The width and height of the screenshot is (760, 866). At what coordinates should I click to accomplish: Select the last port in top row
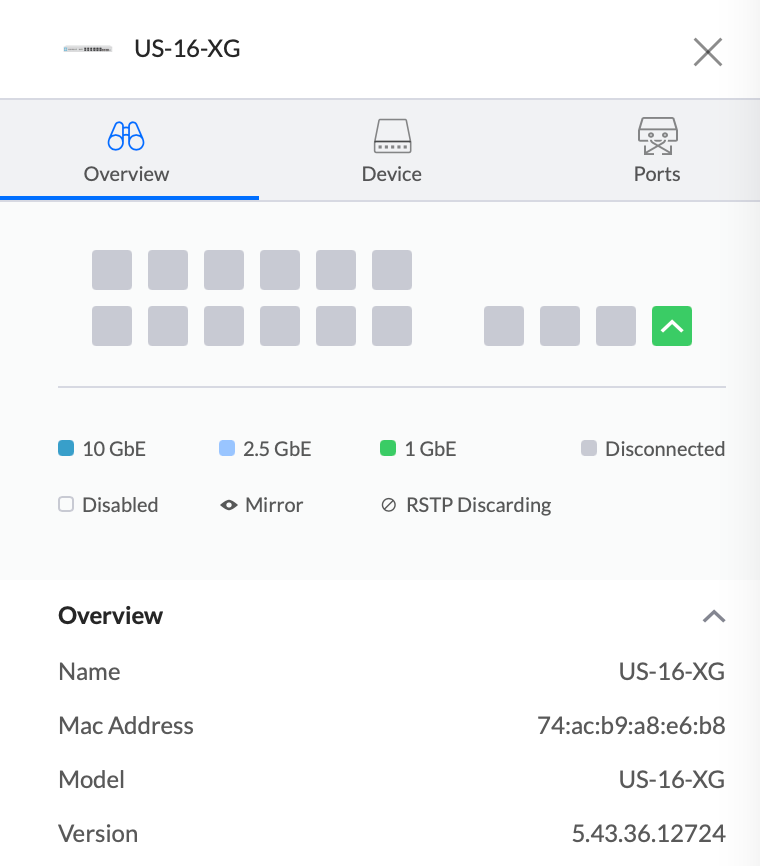coord(392,270)
